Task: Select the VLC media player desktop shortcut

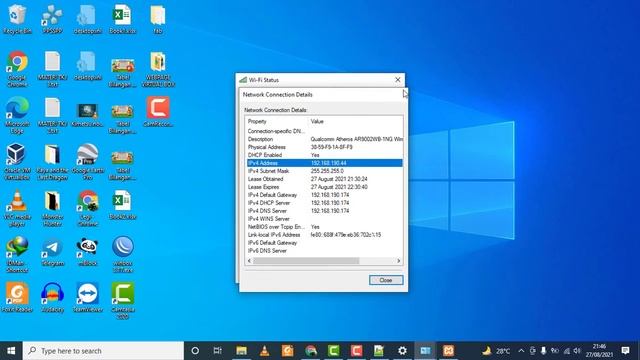Action: tap(17, 208)
